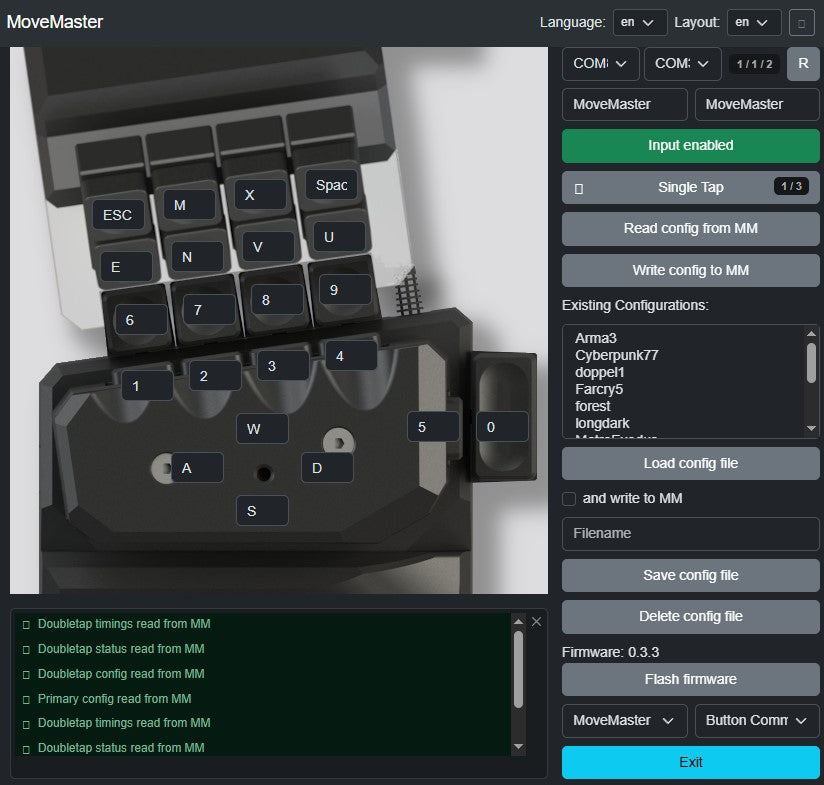Click the D joystick label
Viewport: 824px width, 785px height.
point(327,468)
